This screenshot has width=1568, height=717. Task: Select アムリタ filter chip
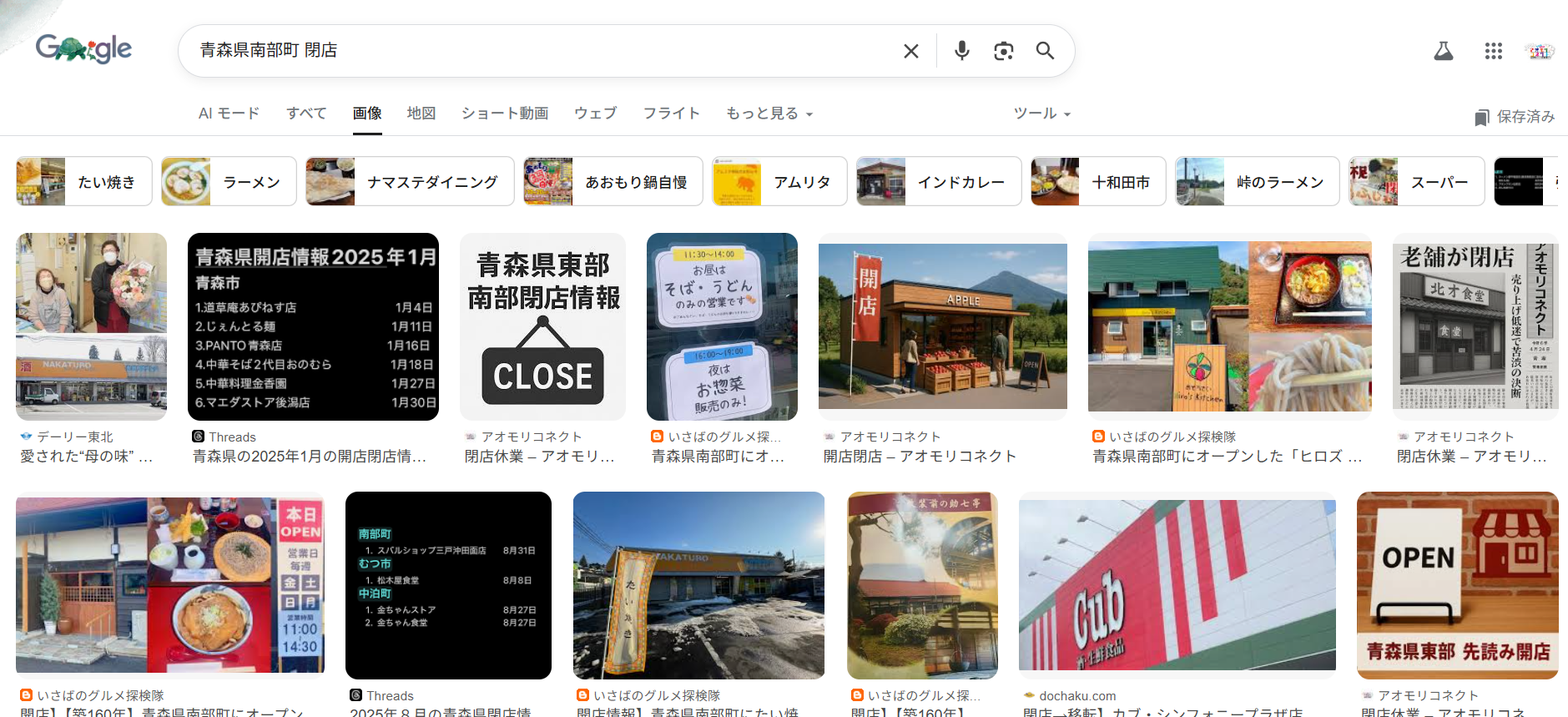click(779, 181)
